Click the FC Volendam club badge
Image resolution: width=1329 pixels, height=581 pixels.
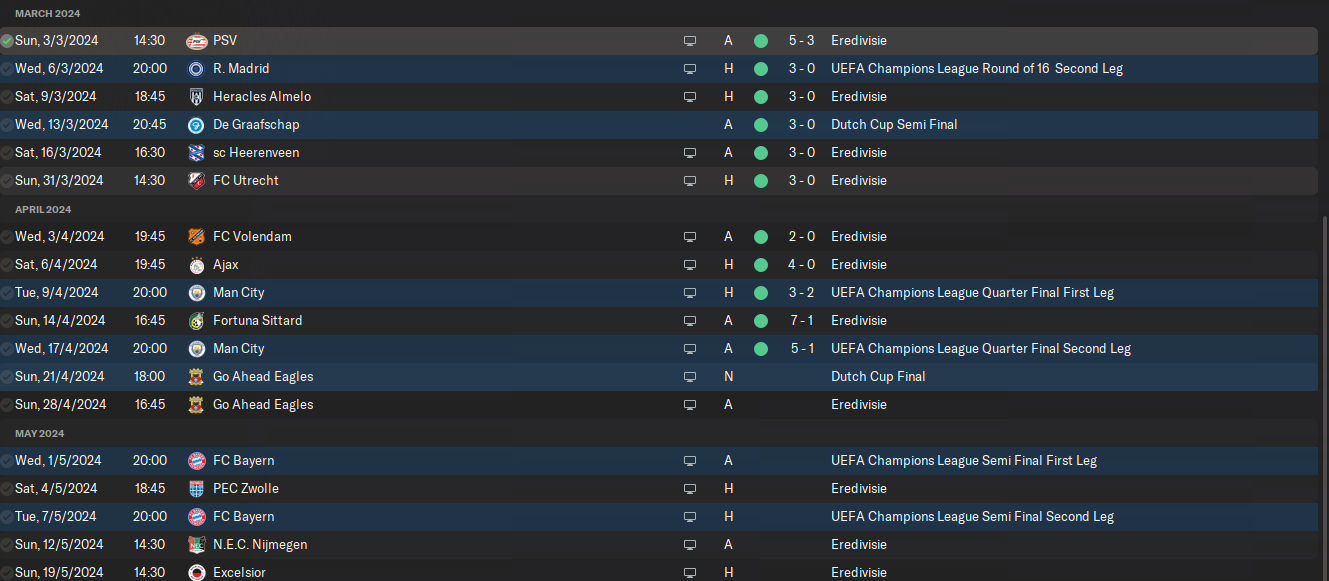(x=196, y=237)
